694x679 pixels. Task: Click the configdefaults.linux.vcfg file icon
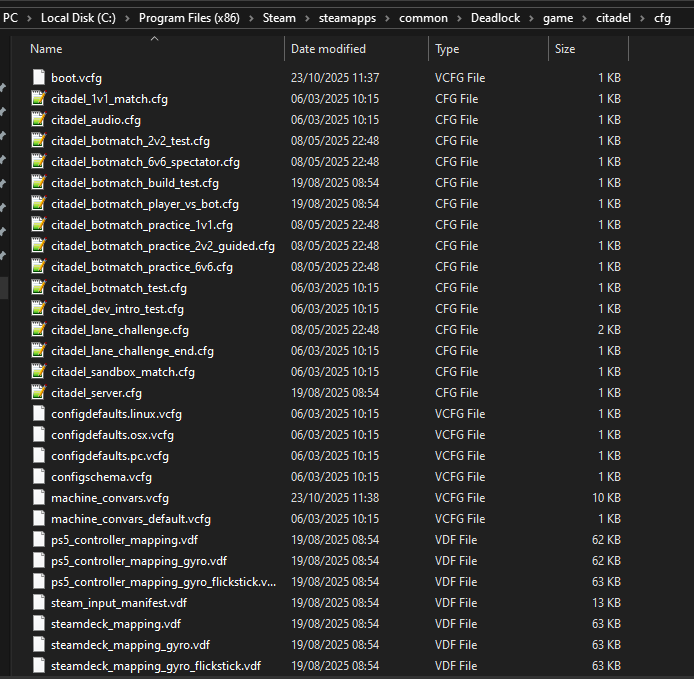click(39, 413)
